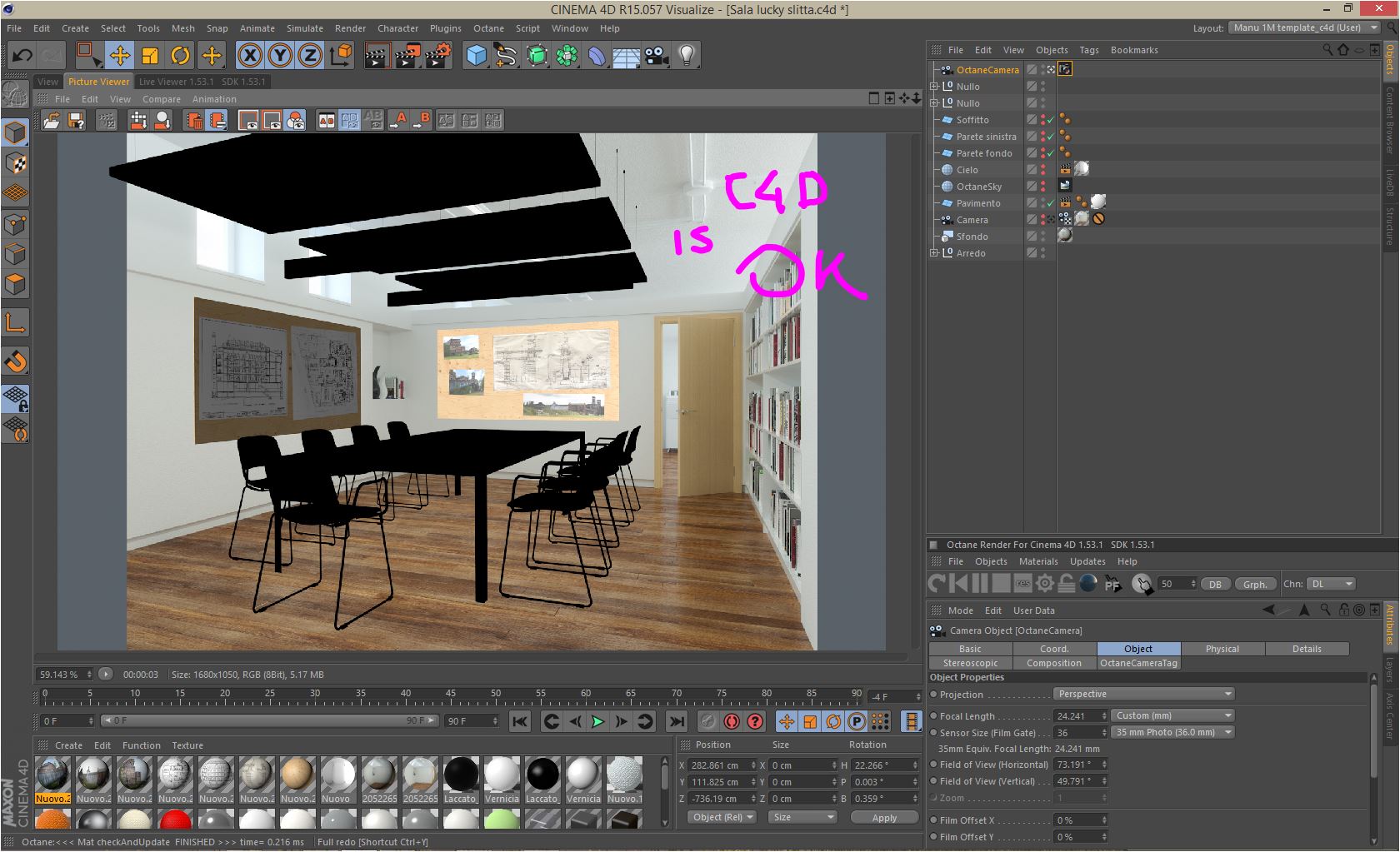Open the Chn DL channel dropdown
The width and height of the screenshot is (1400, 852).
pos(1331,584)
